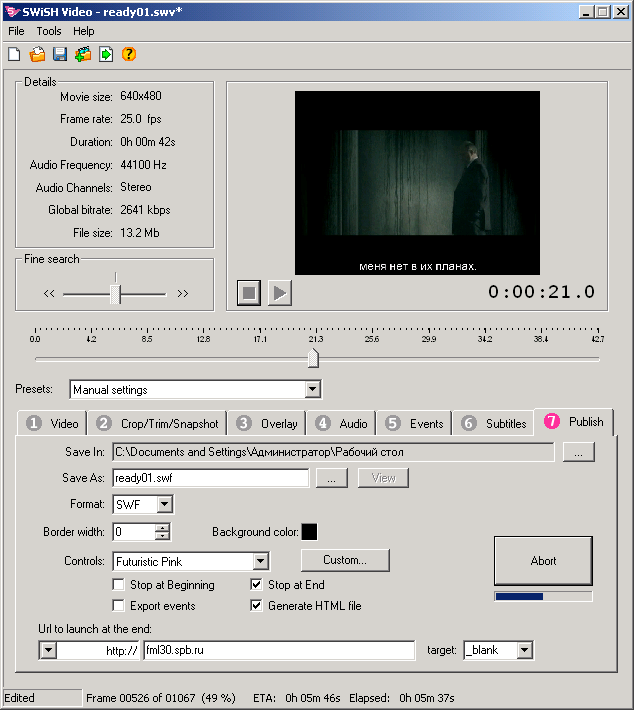Uncheck Generate HTML file

(256, 605)
